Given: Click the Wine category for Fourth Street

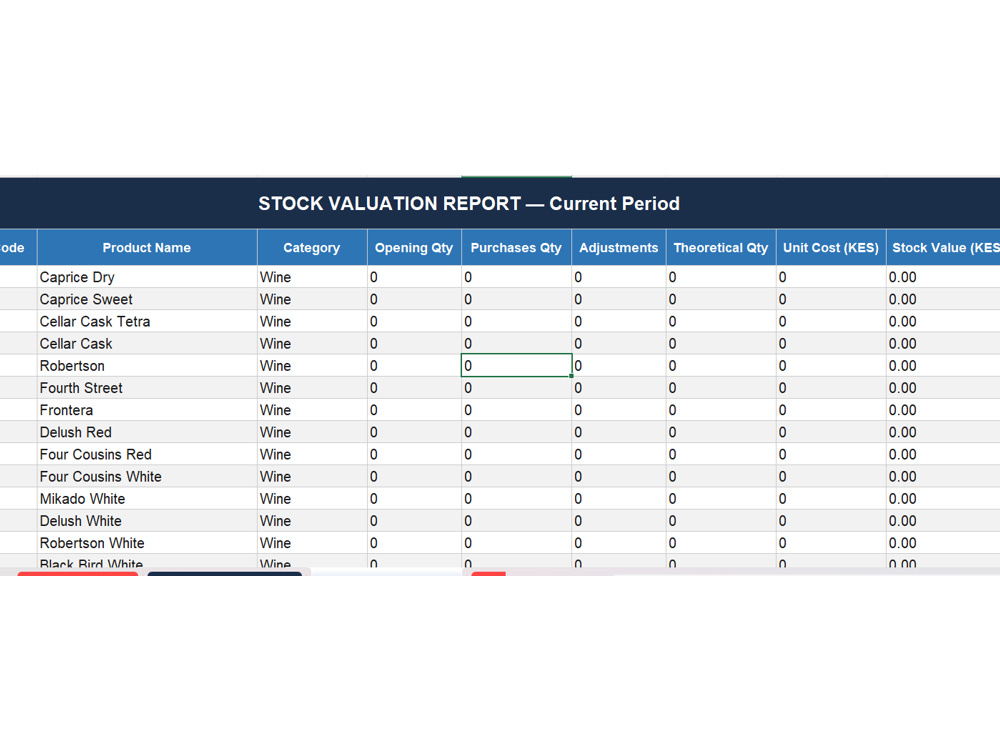Looking at the screenshot, I should [312, 388].
